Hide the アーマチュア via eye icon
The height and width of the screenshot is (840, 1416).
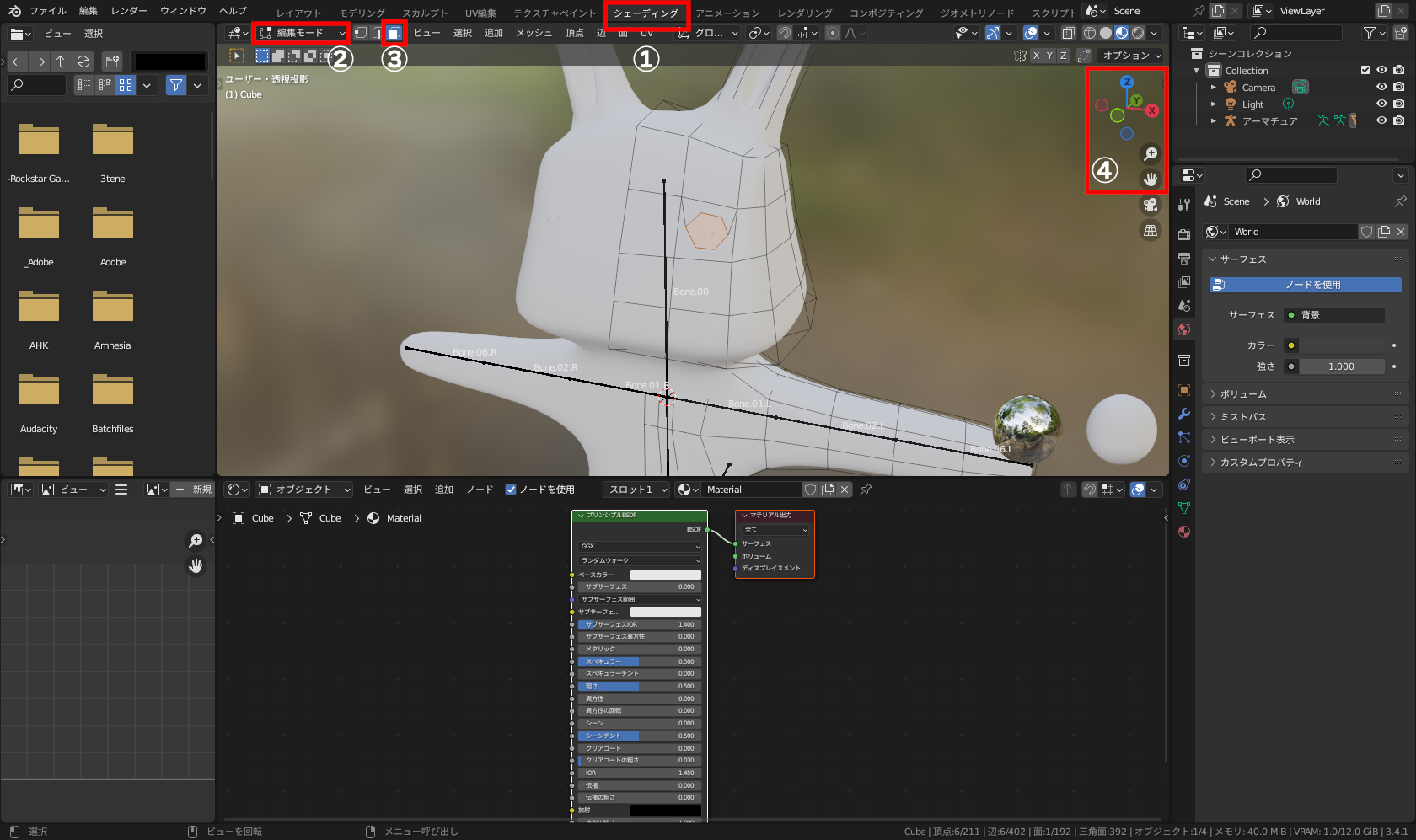click(x=1381, y=120)
